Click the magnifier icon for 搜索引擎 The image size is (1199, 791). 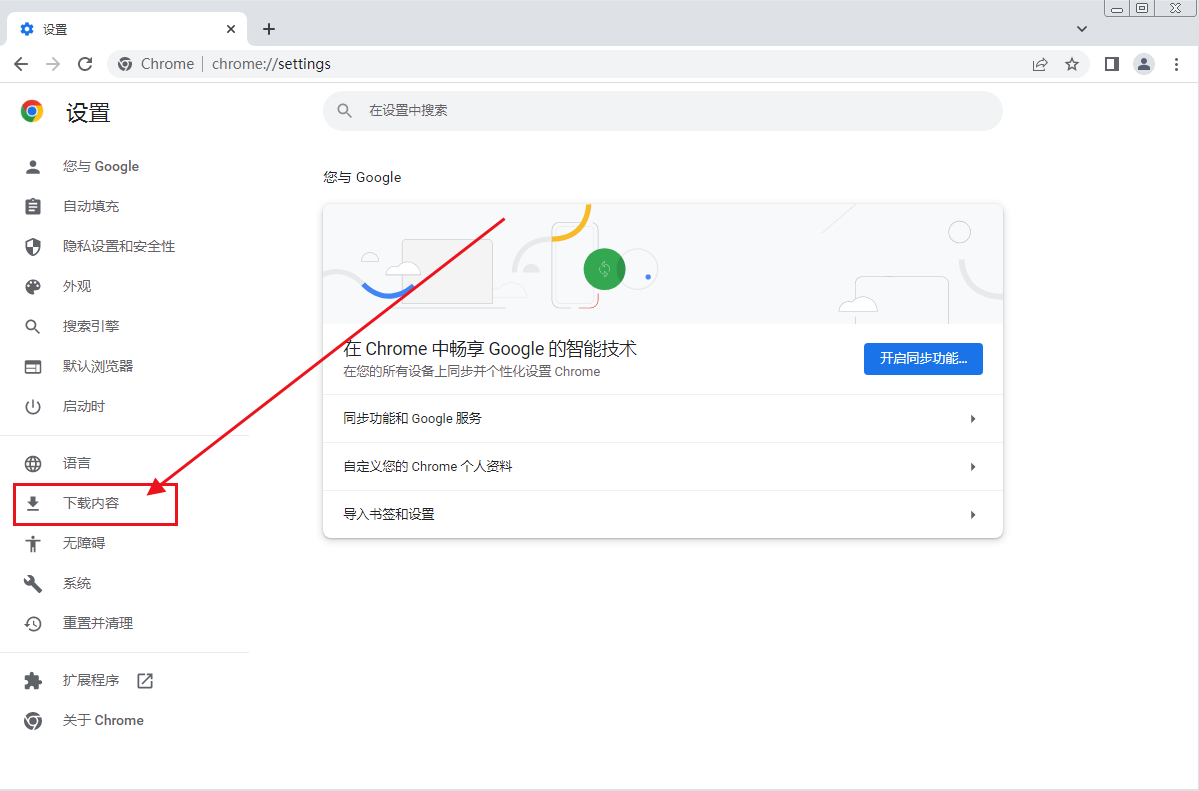point(33,327)
